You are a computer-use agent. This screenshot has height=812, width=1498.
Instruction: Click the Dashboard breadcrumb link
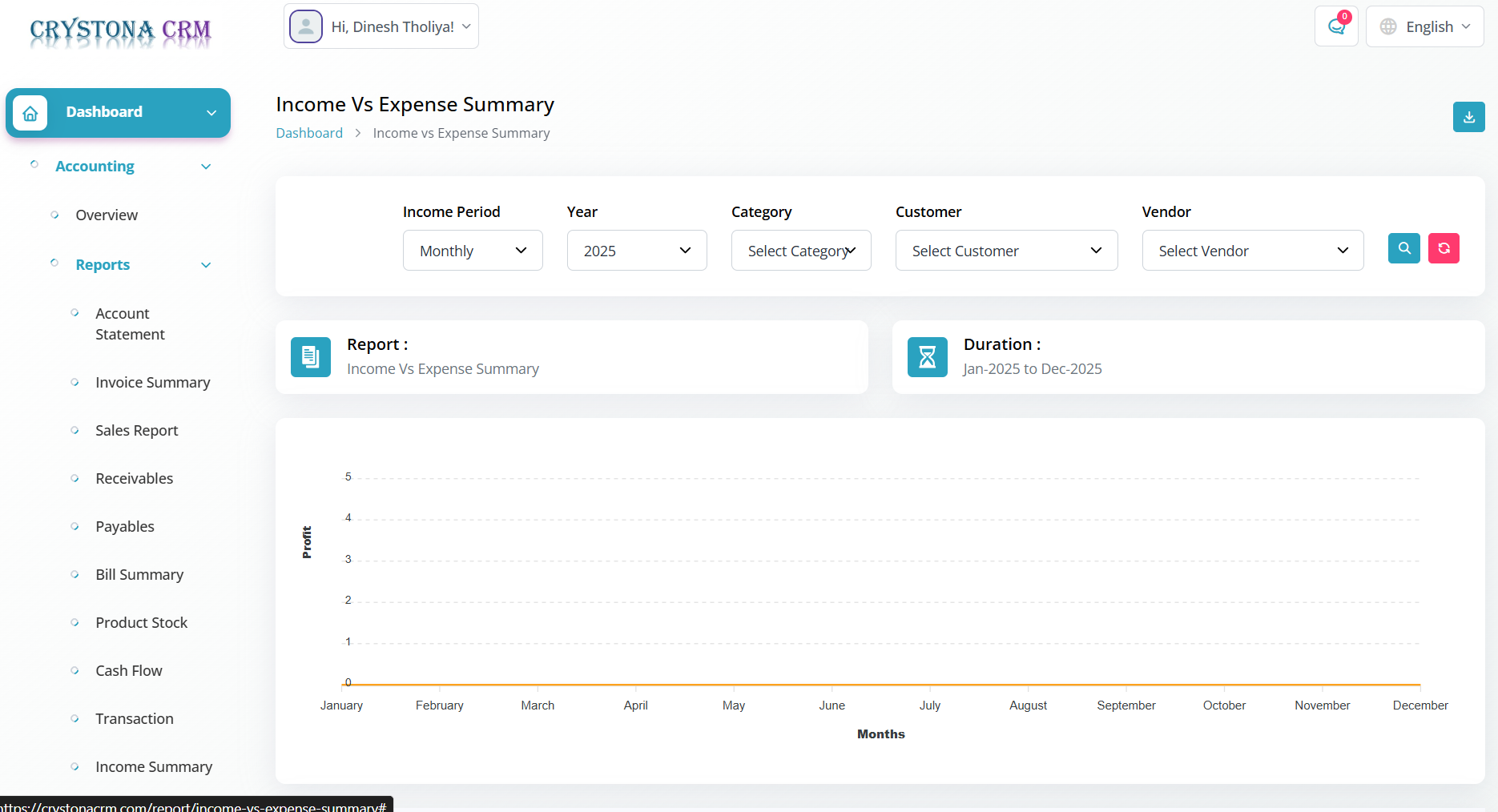click(x=309, y=133)
